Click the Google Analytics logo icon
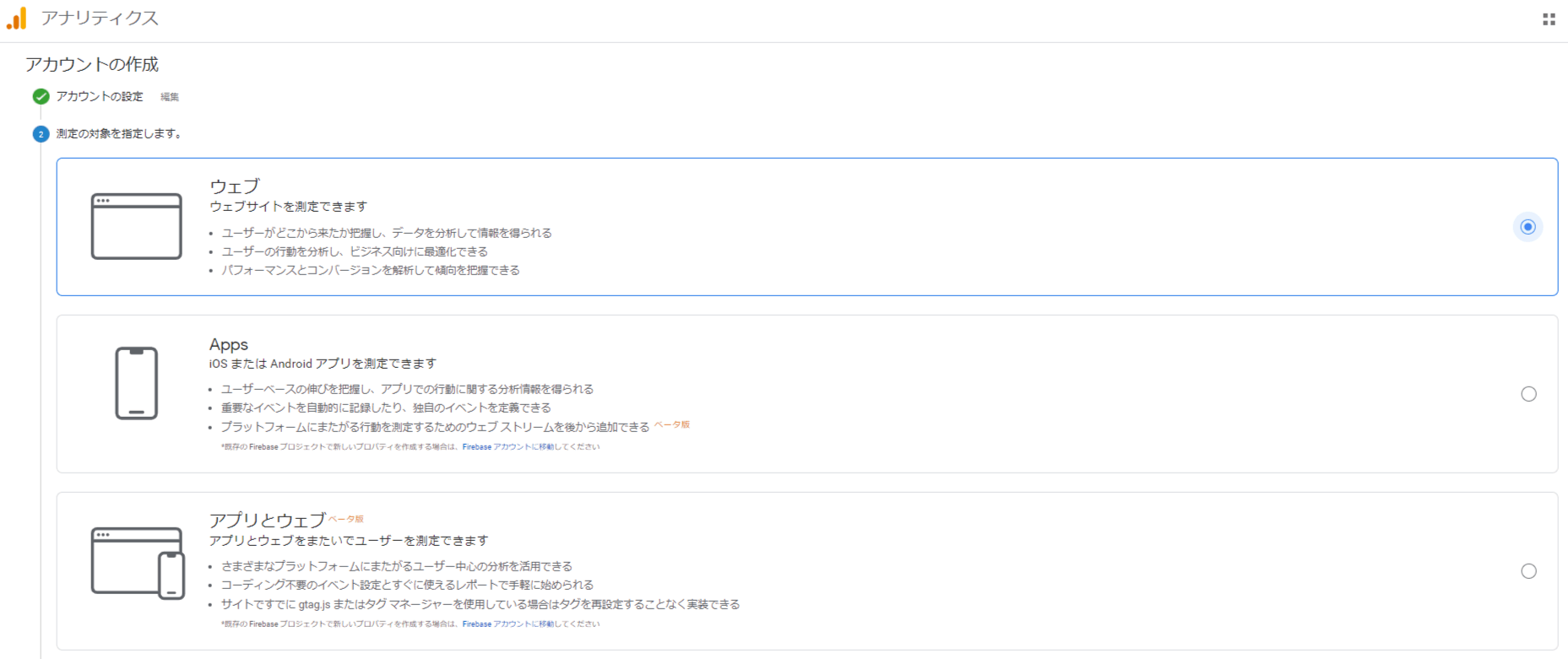Viewport: 1568px width, 659px height. click(17, 19)
